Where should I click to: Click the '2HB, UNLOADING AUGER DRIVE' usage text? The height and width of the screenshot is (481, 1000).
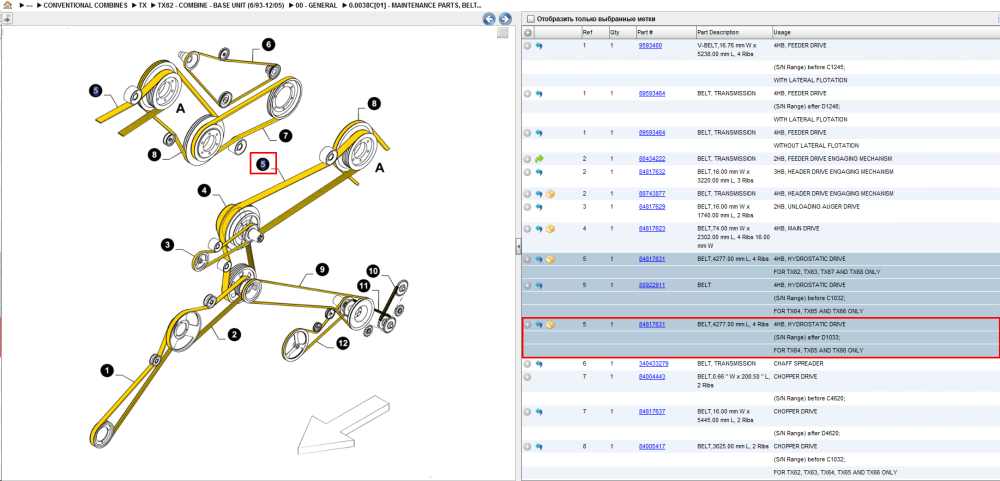point(816,207)
